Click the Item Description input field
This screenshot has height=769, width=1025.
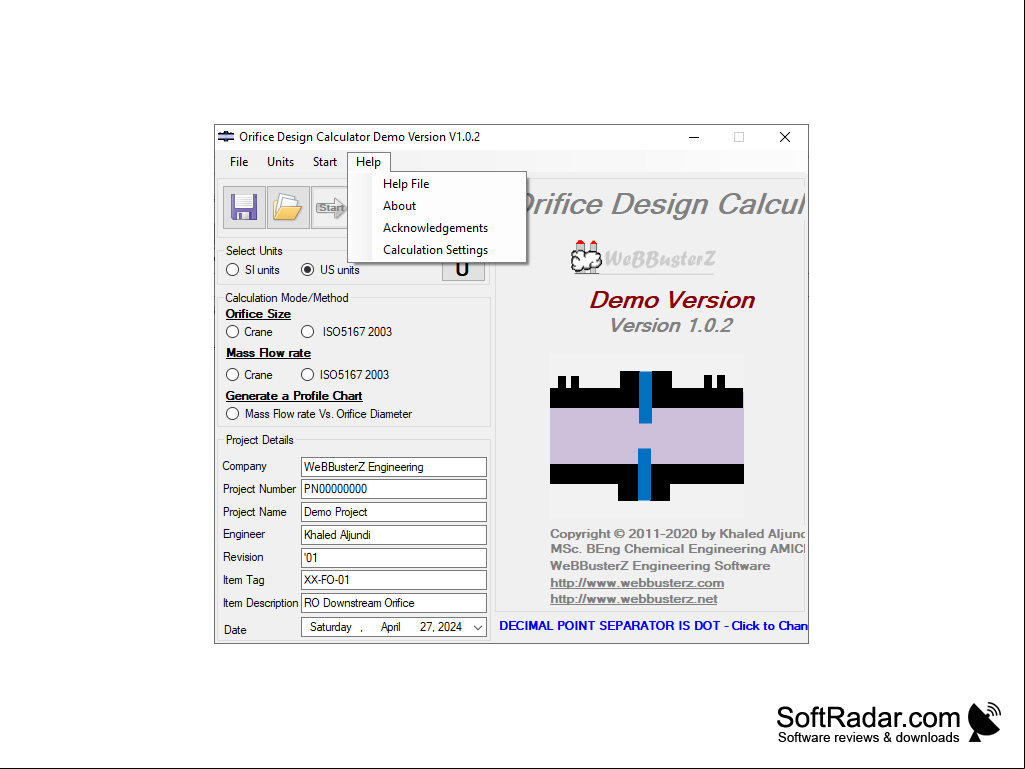(x=394, y=603)
